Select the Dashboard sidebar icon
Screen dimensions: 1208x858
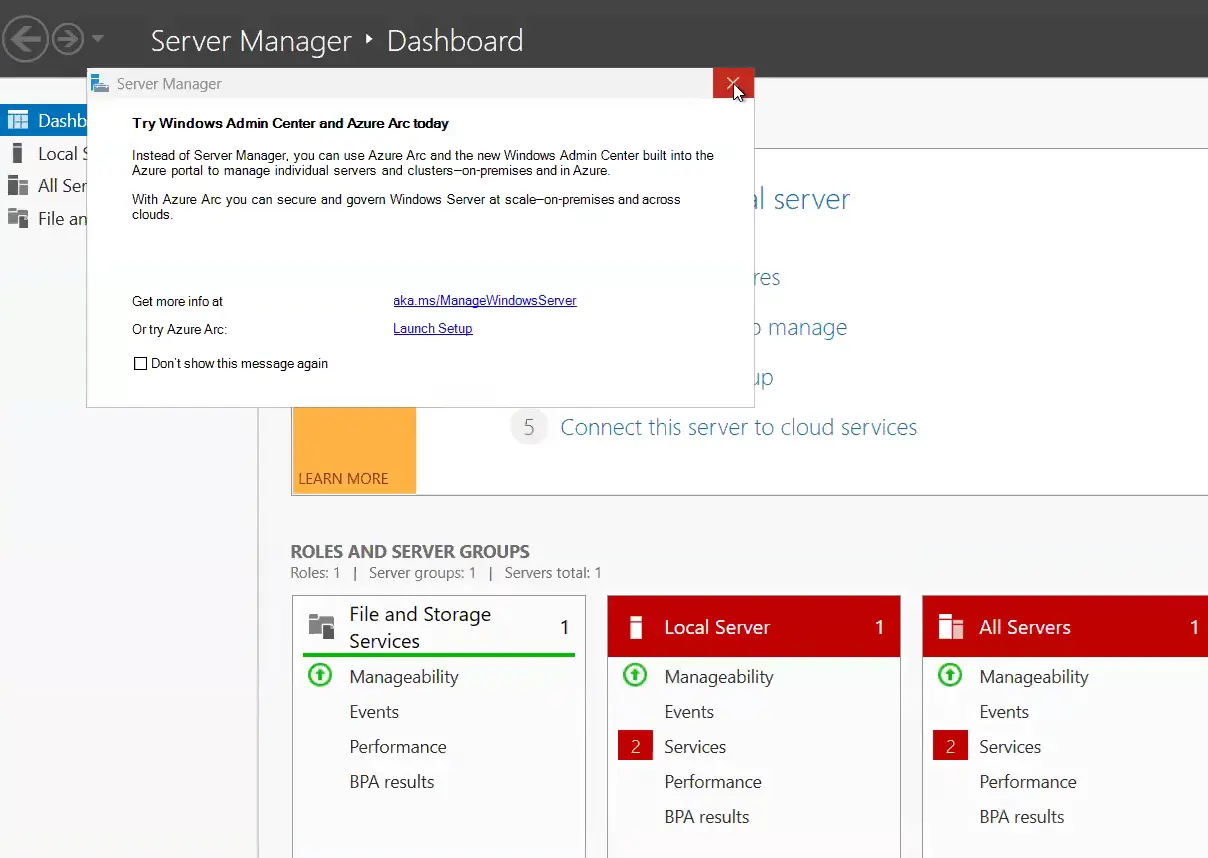[18, 121]
